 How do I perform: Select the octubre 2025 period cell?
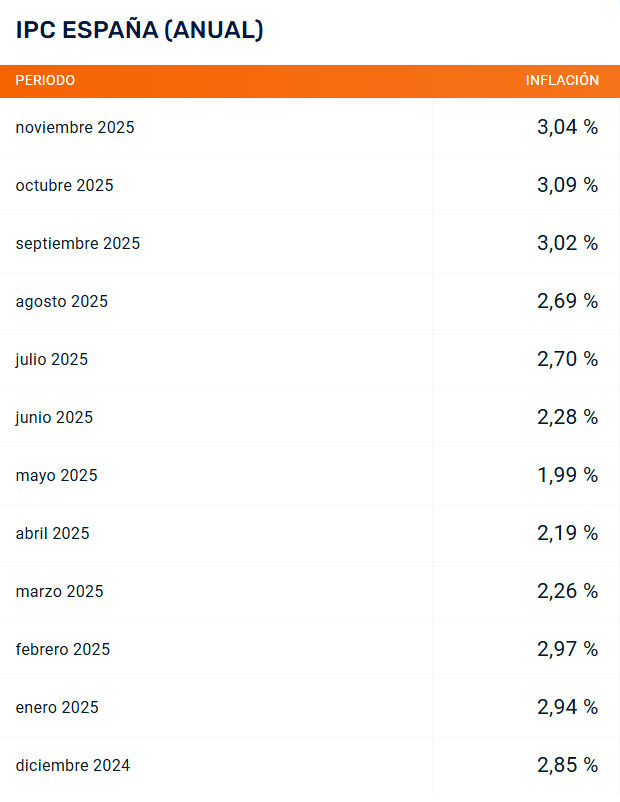[65, 186]
